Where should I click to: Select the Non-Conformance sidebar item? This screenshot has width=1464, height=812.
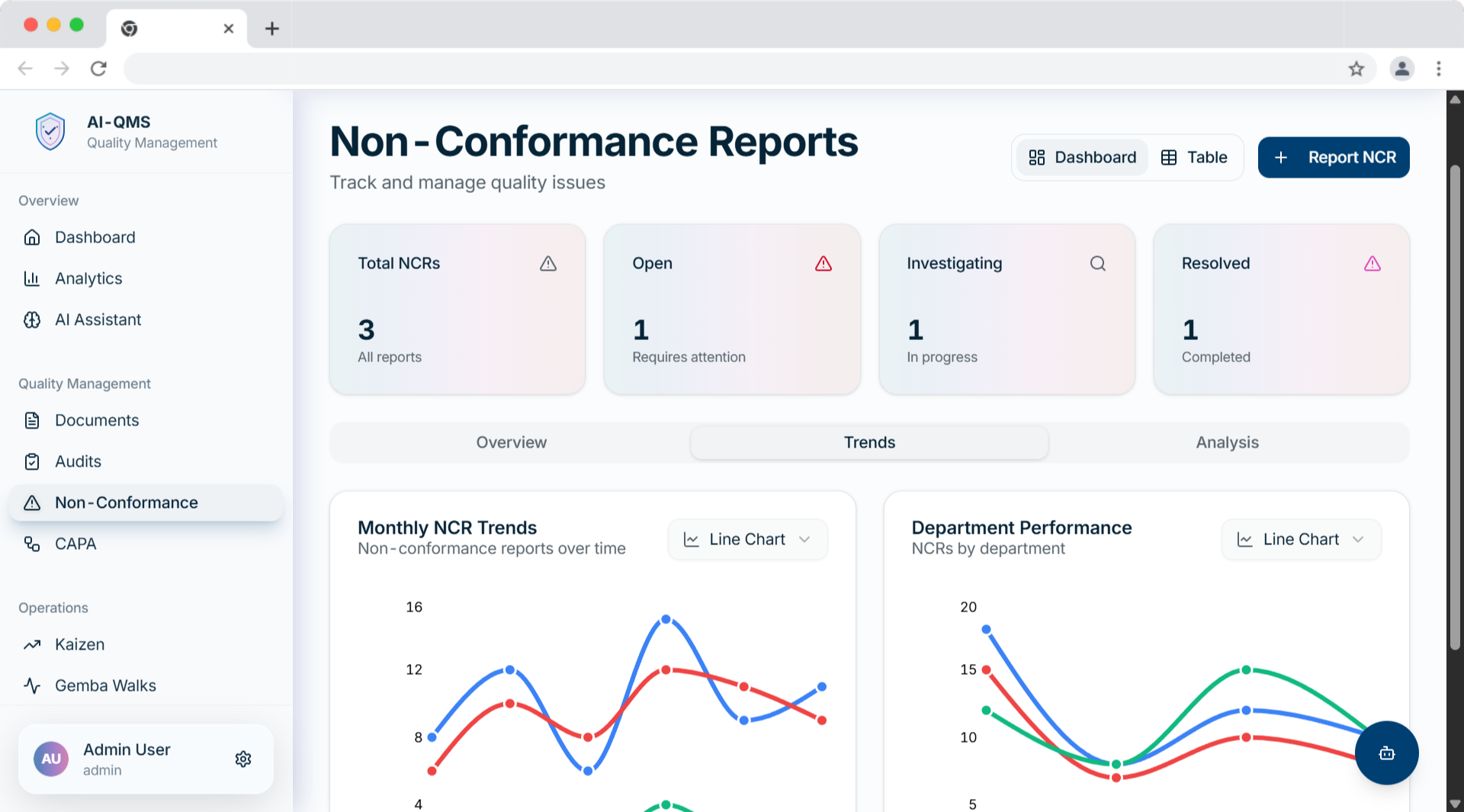(x=146, y=502)
